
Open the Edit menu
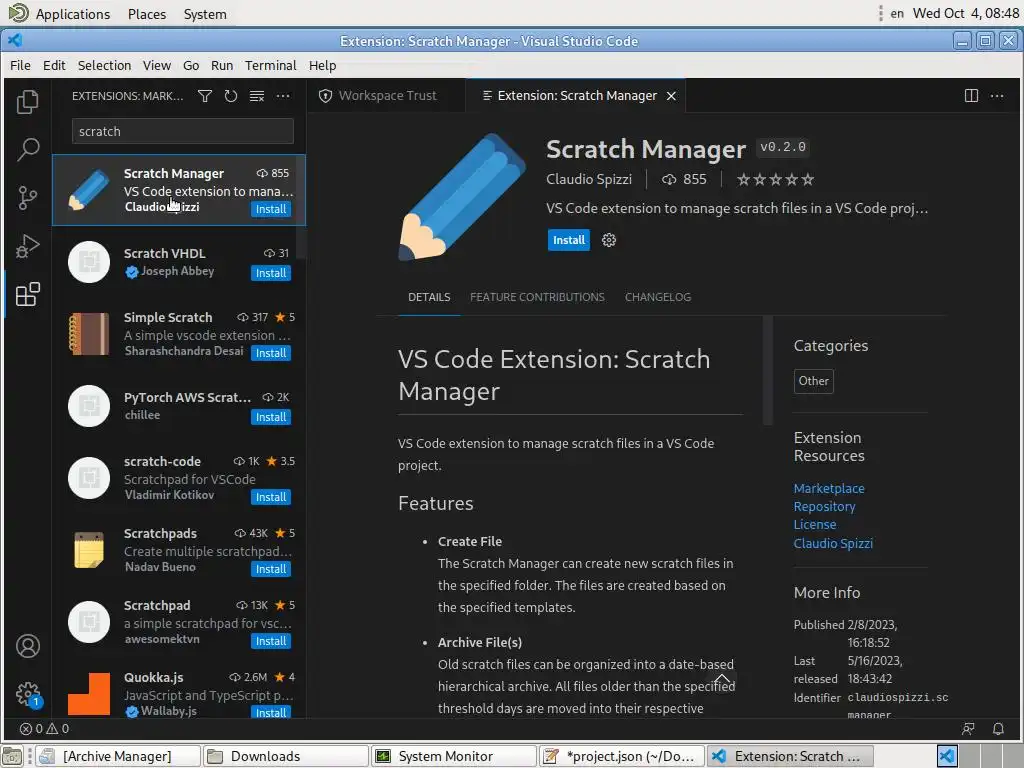[54, 65]
